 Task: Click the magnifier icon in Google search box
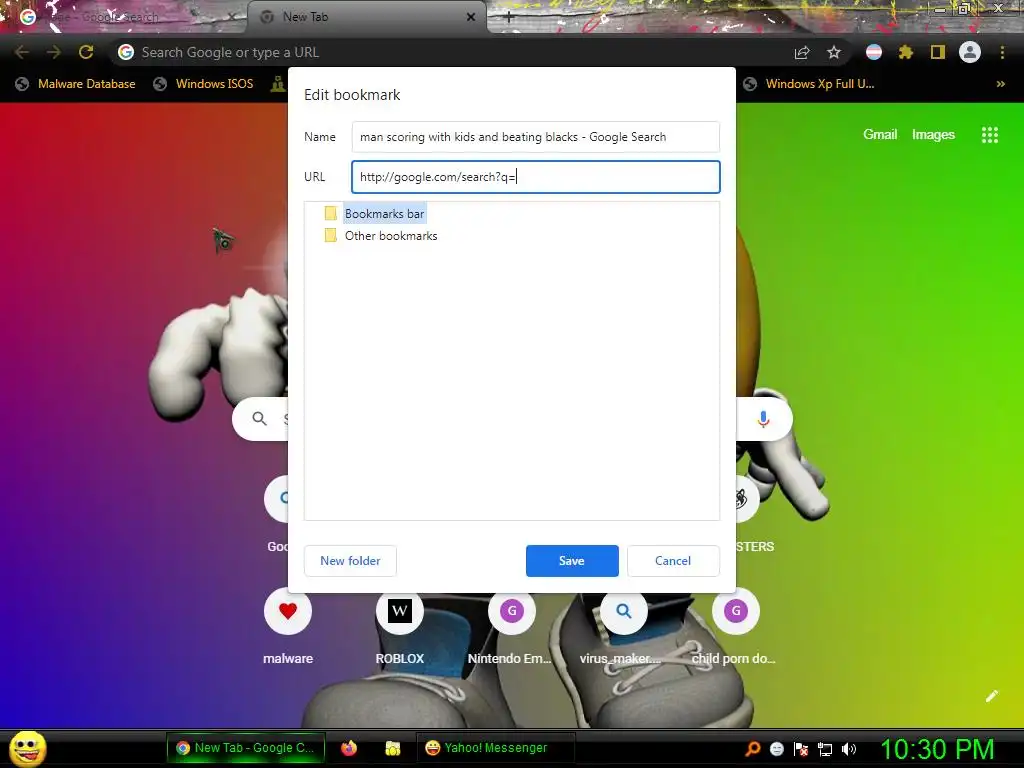[259, 419]
